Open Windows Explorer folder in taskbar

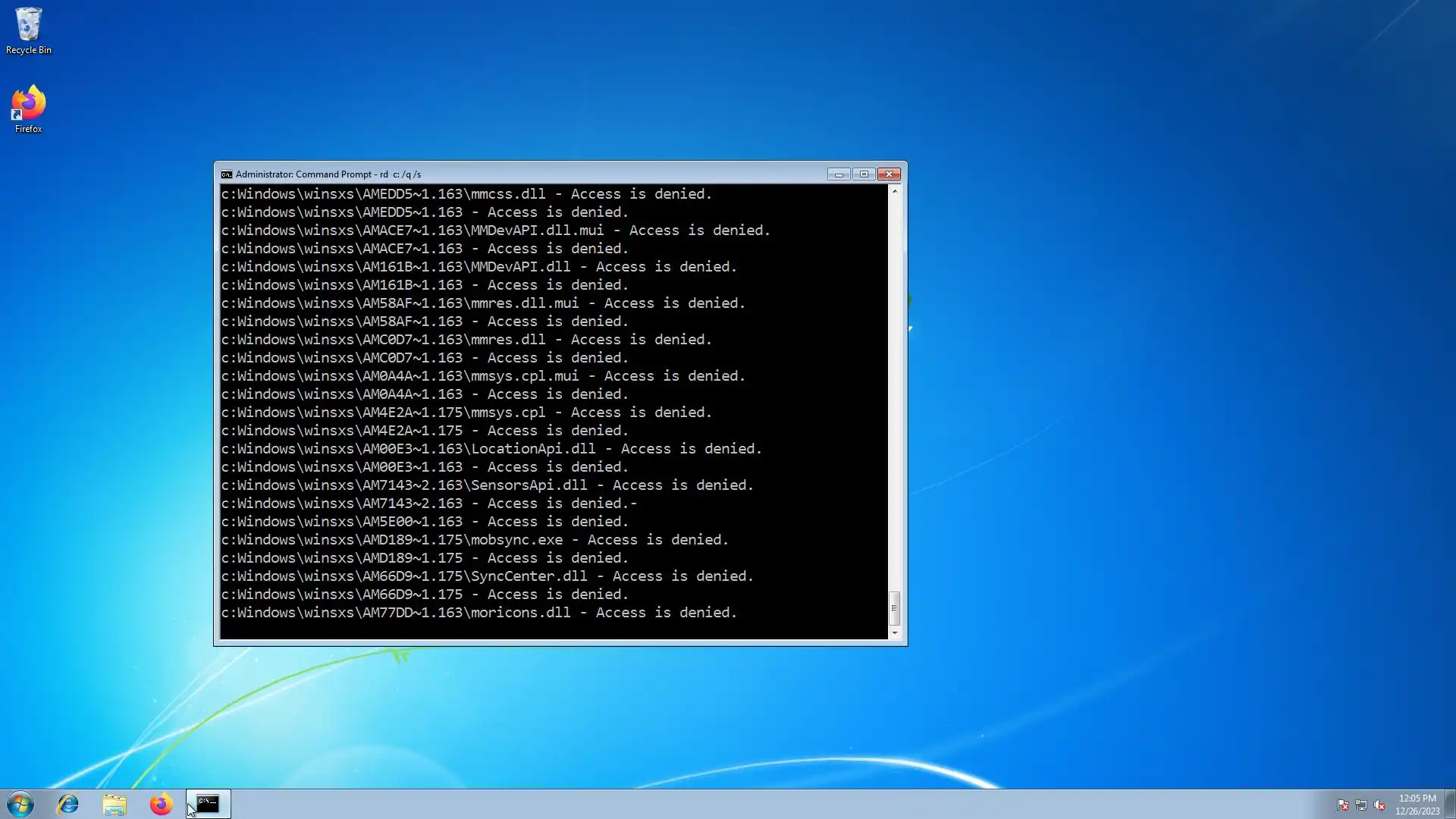115,804
